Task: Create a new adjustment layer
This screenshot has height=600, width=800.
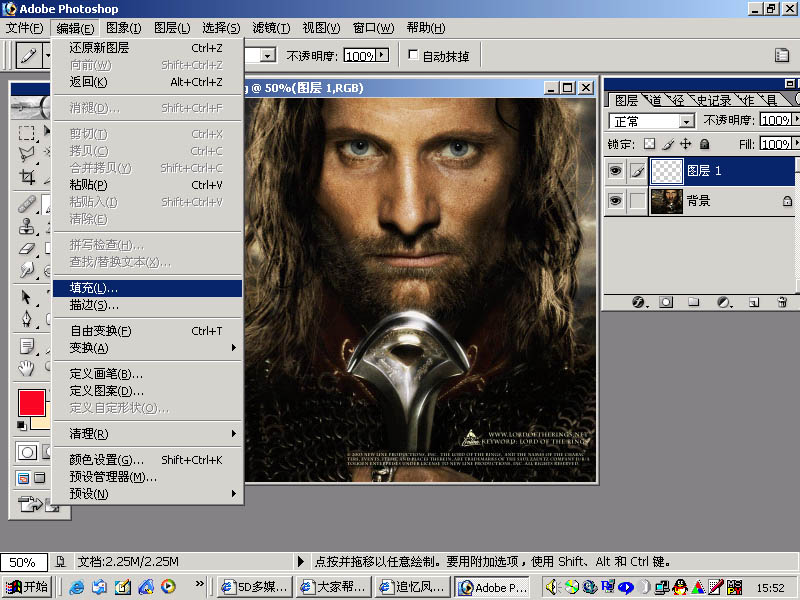Action: [x=724, y=302]
